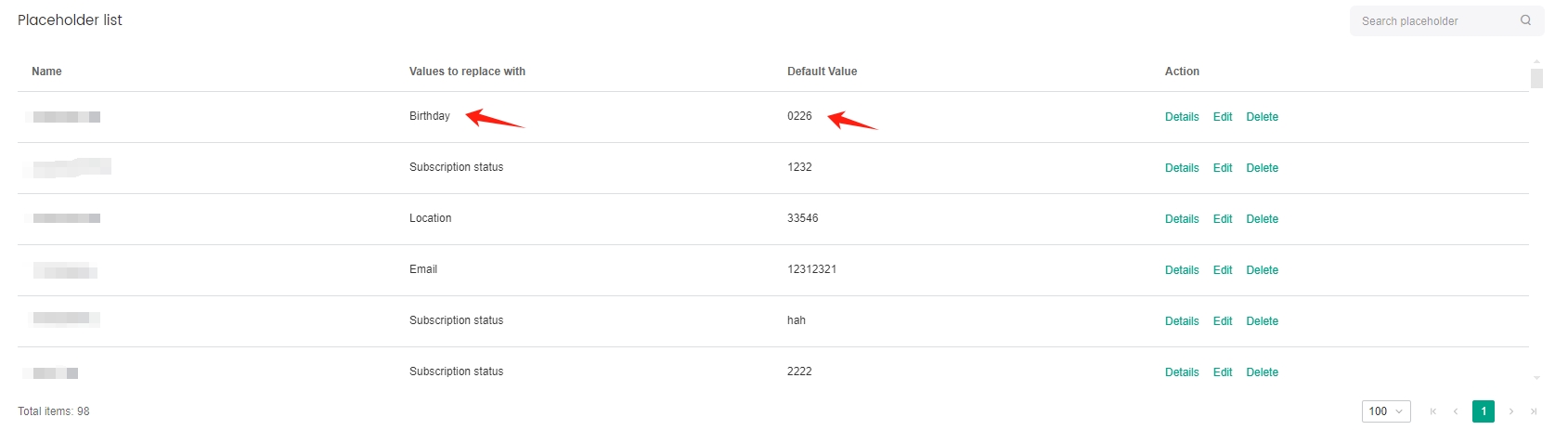Viewport: 1568px width, 430px height.
Task: Click the search magnifier icon
Action: coord(1525,20)
